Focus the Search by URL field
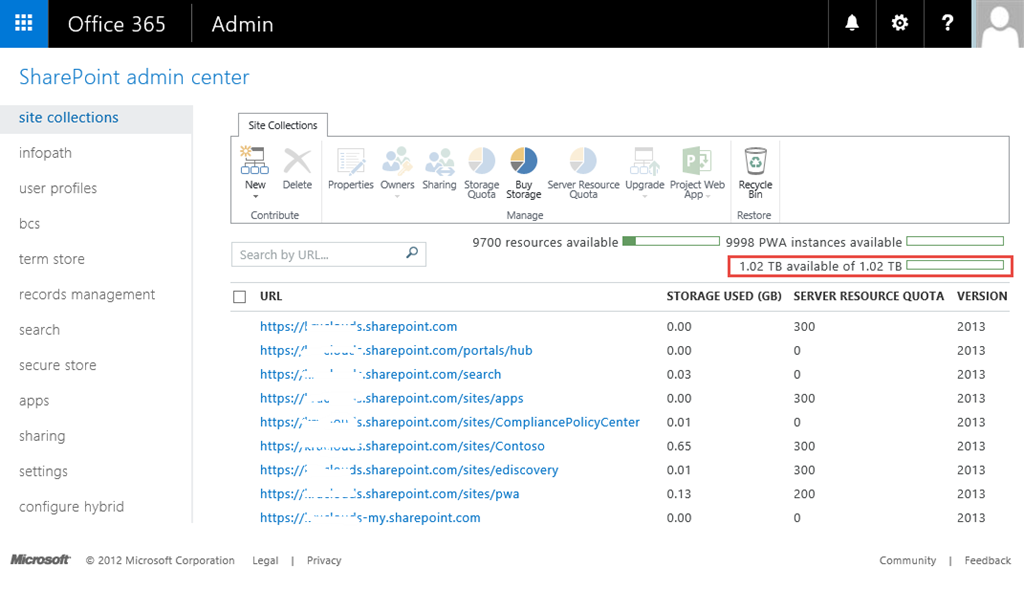This screenshot has height=611, width=1024. point(328,255)
